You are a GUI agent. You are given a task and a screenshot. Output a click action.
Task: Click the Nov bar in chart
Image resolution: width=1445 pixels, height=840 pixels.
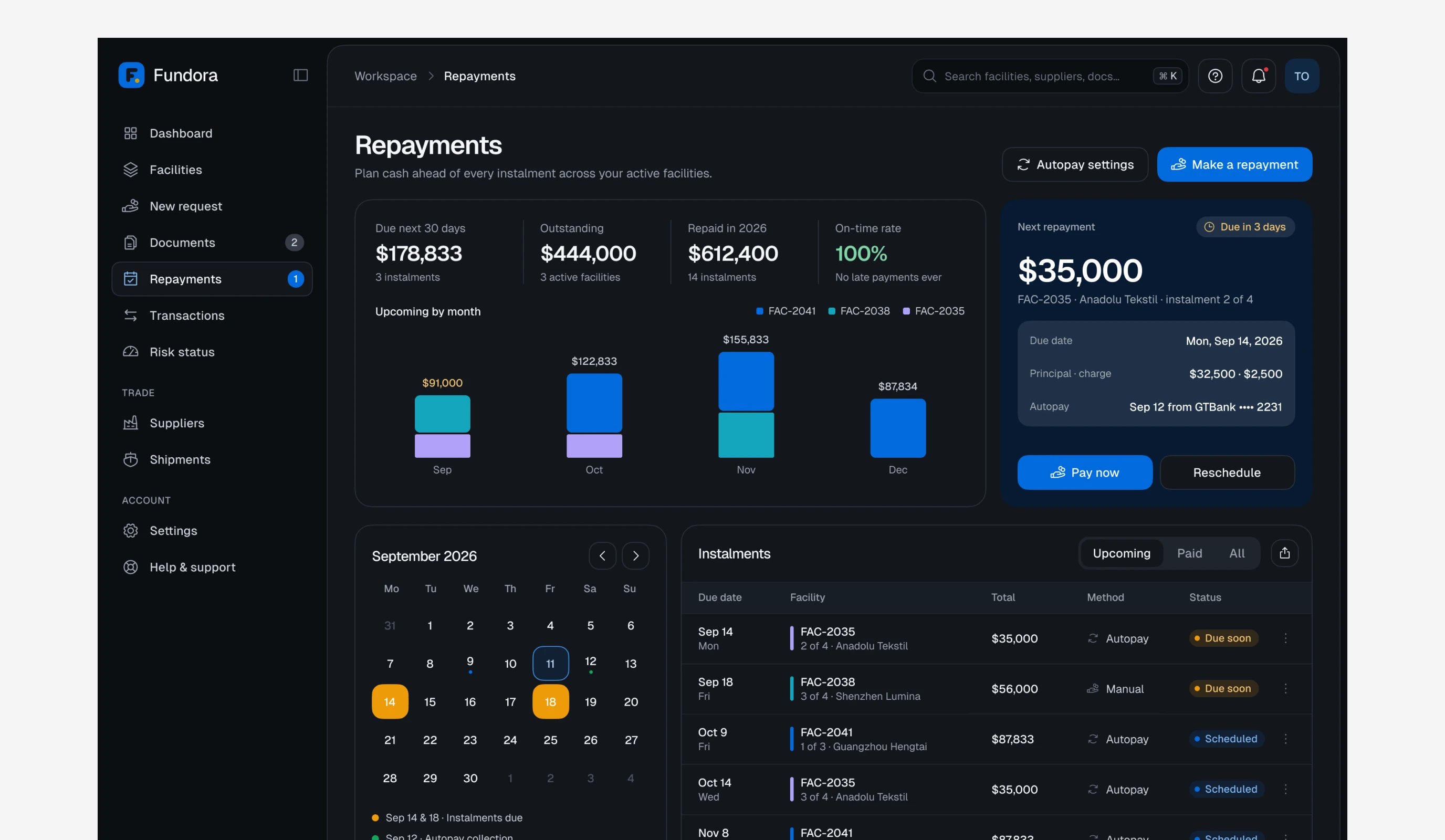coord(746,405)
